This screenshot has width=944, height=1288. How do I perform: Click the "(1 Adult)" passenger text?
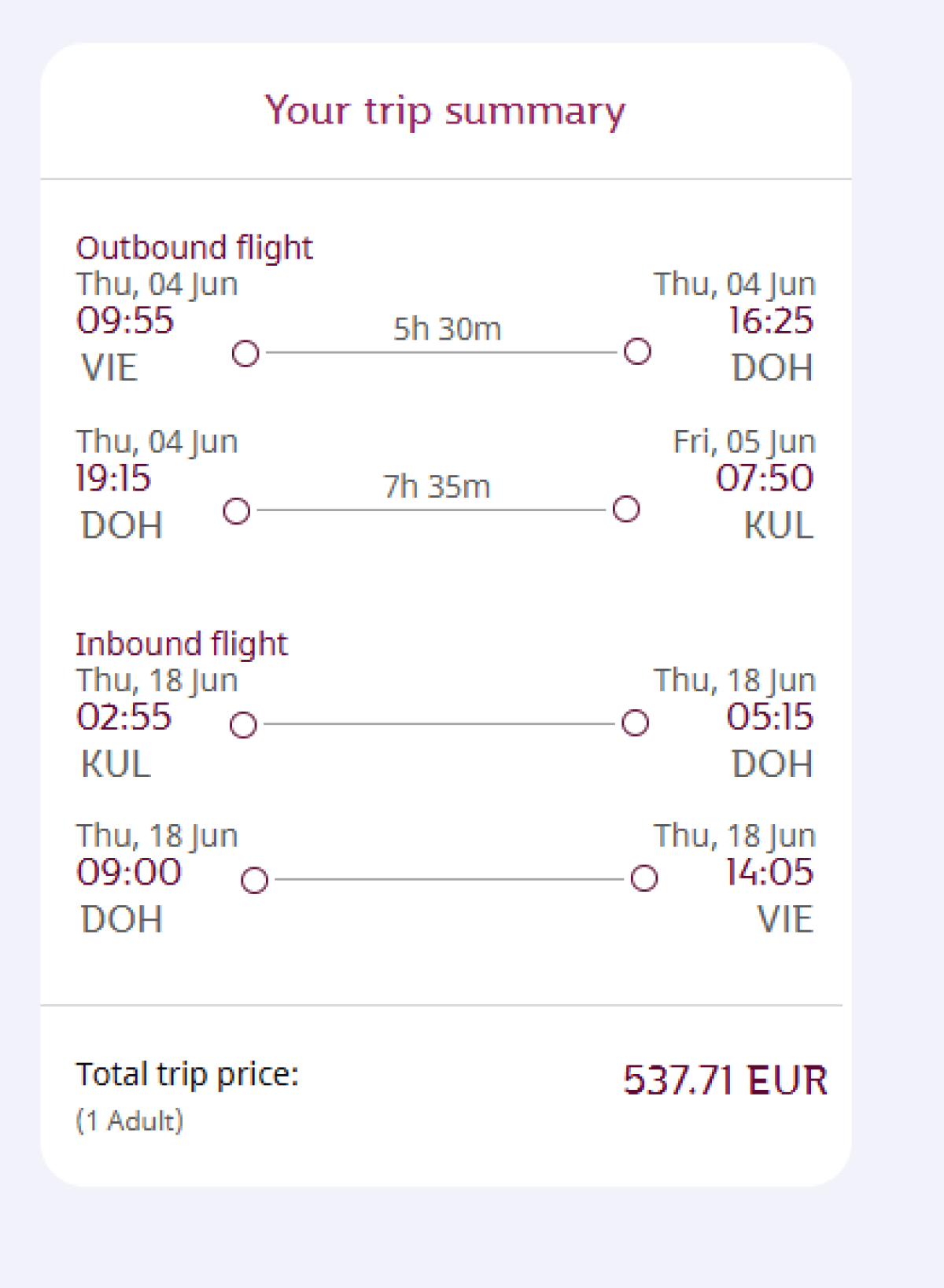pyautogui.click(x=130, y=1121)
